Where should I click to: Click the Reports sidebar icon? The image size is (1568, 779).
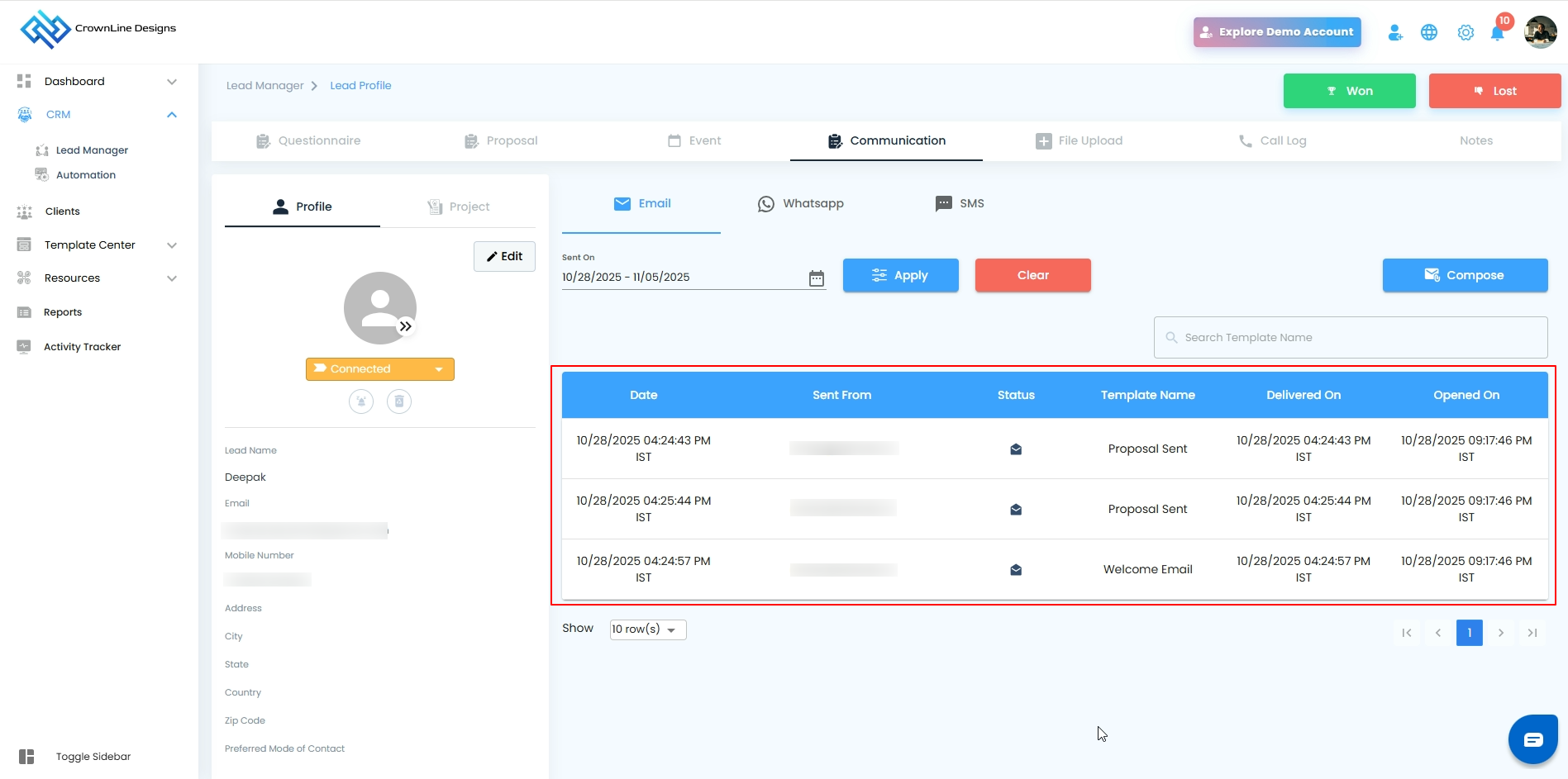[24, 312]
